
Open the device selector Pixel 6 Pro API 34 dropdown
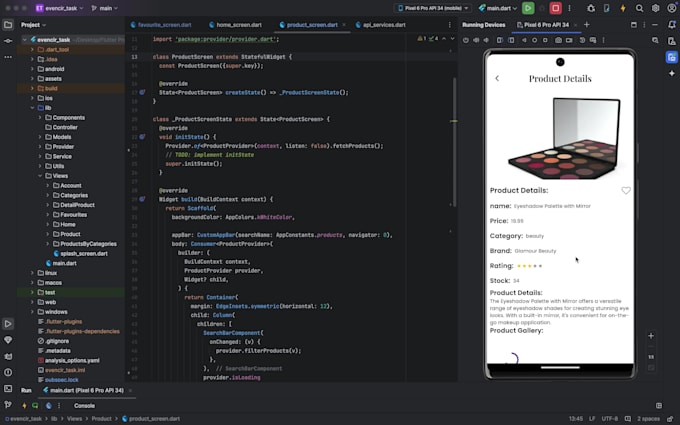433,8
